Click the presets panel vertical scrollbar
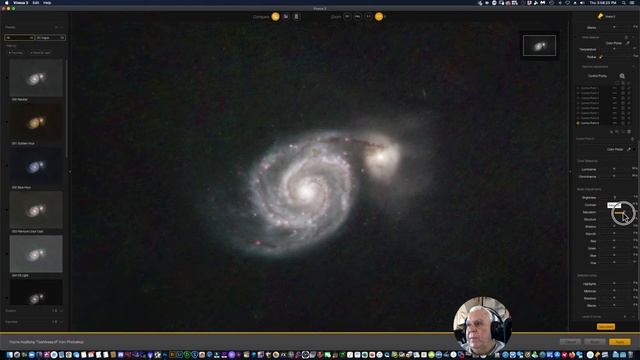Viewport: 640px width, 360px height. point(67,110)
